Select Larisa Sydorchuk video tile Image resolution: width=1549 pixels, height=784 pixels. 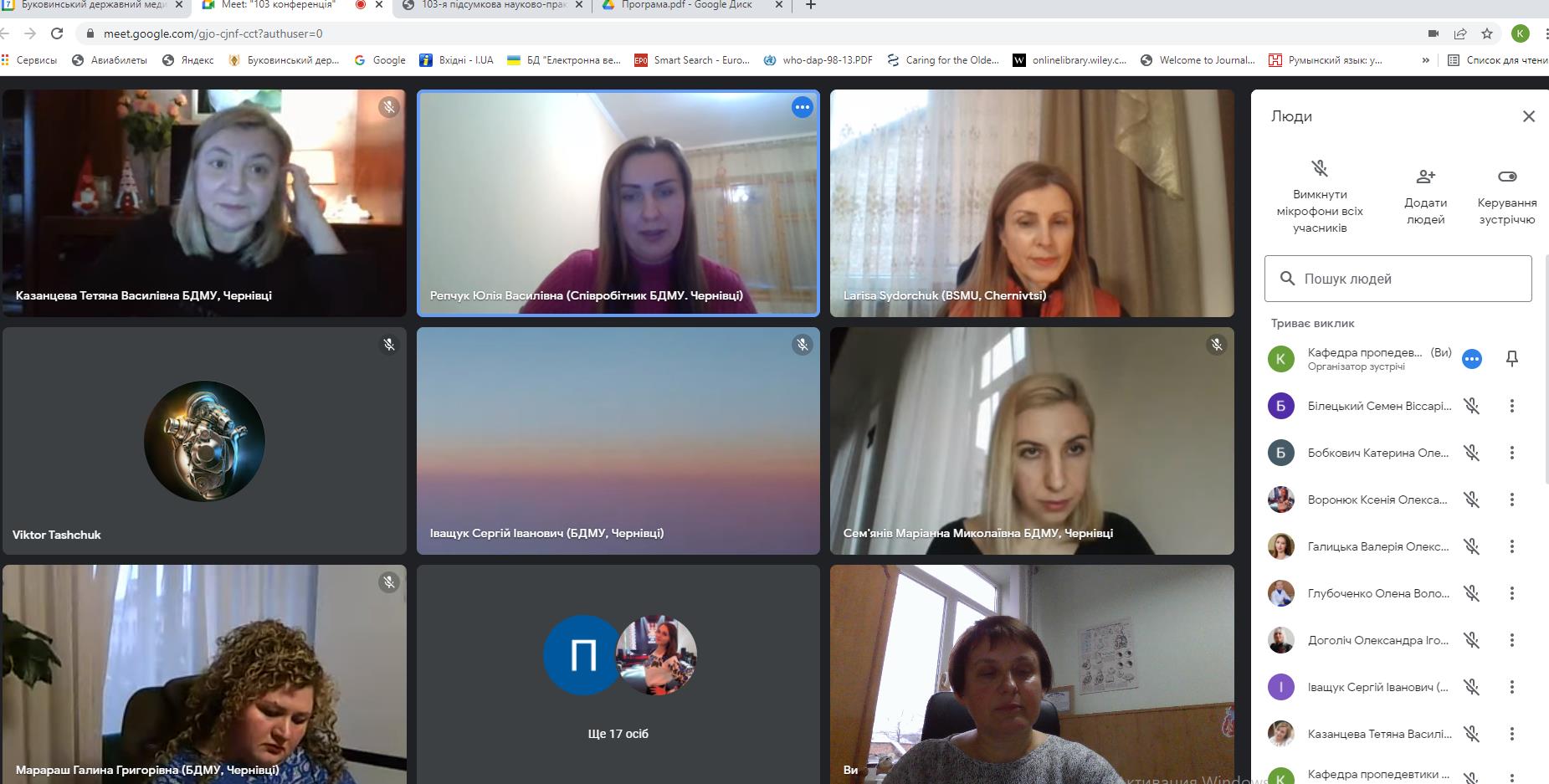pyautogui.click(x=1032, y=203)
